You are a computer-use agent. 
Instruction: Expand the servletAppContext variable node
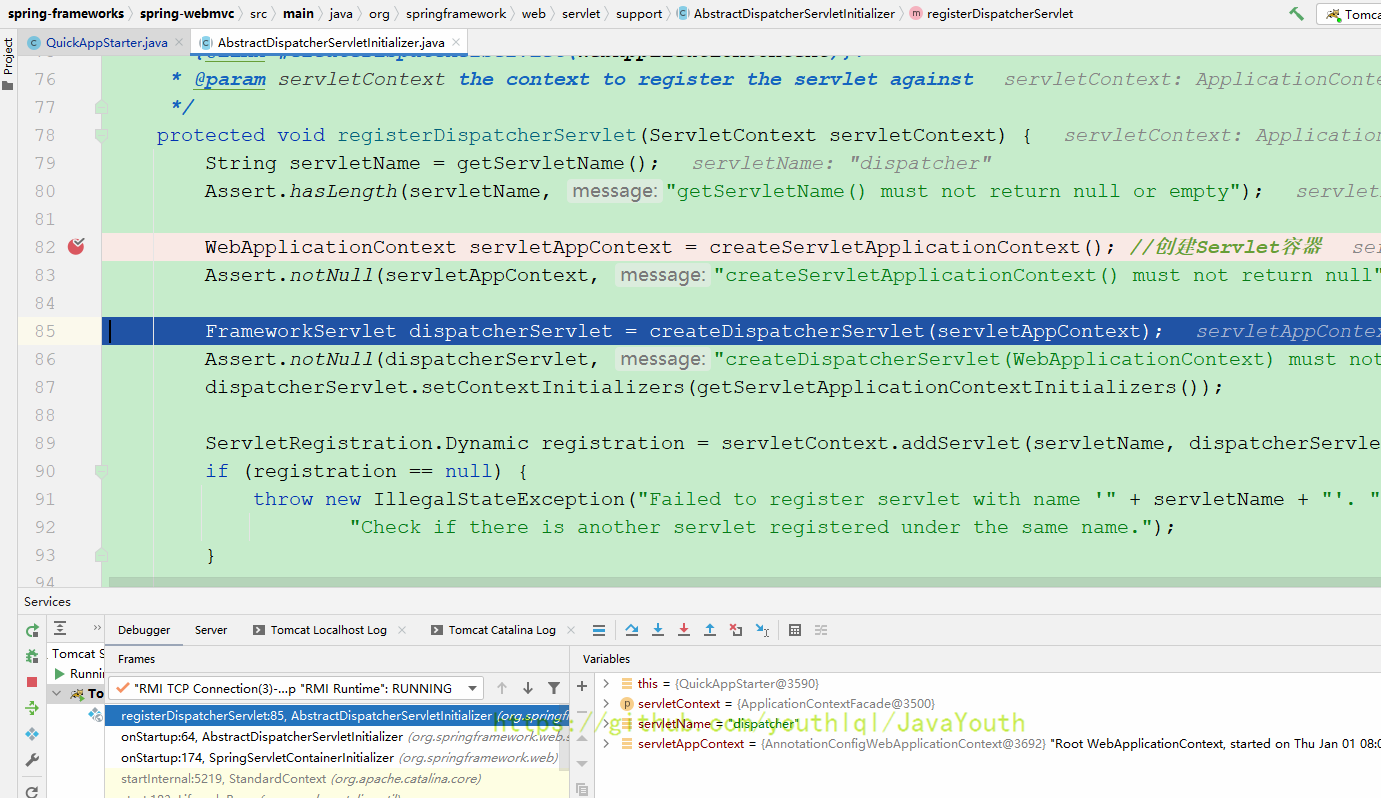(x=606, y=744)
